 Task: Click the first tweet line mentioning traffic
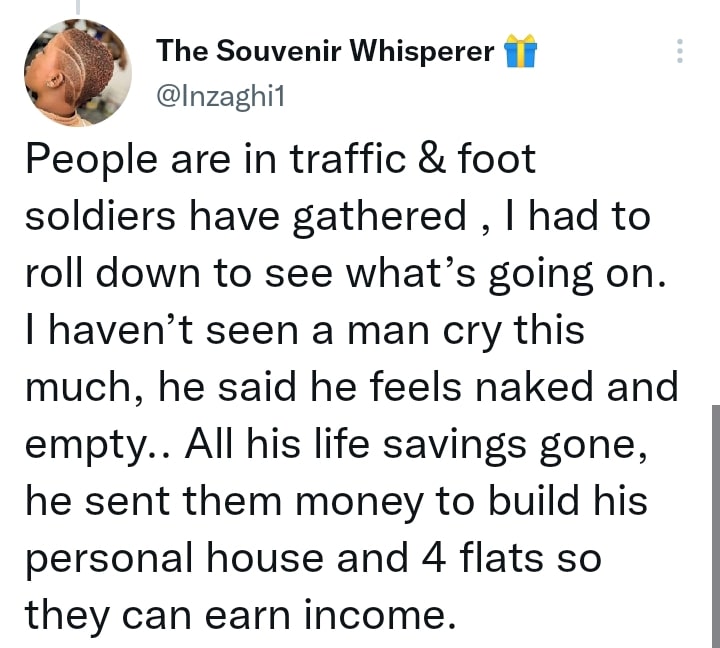pyautogui.click(x=281, y=159)
